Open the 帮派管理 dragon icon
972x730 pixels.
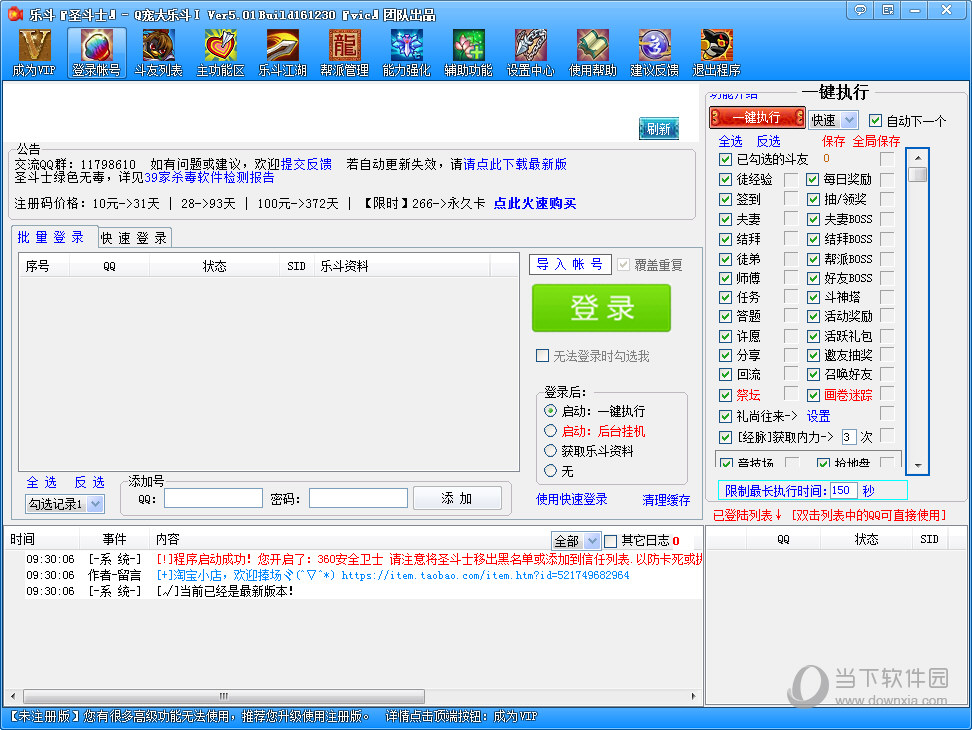point(345,53)
